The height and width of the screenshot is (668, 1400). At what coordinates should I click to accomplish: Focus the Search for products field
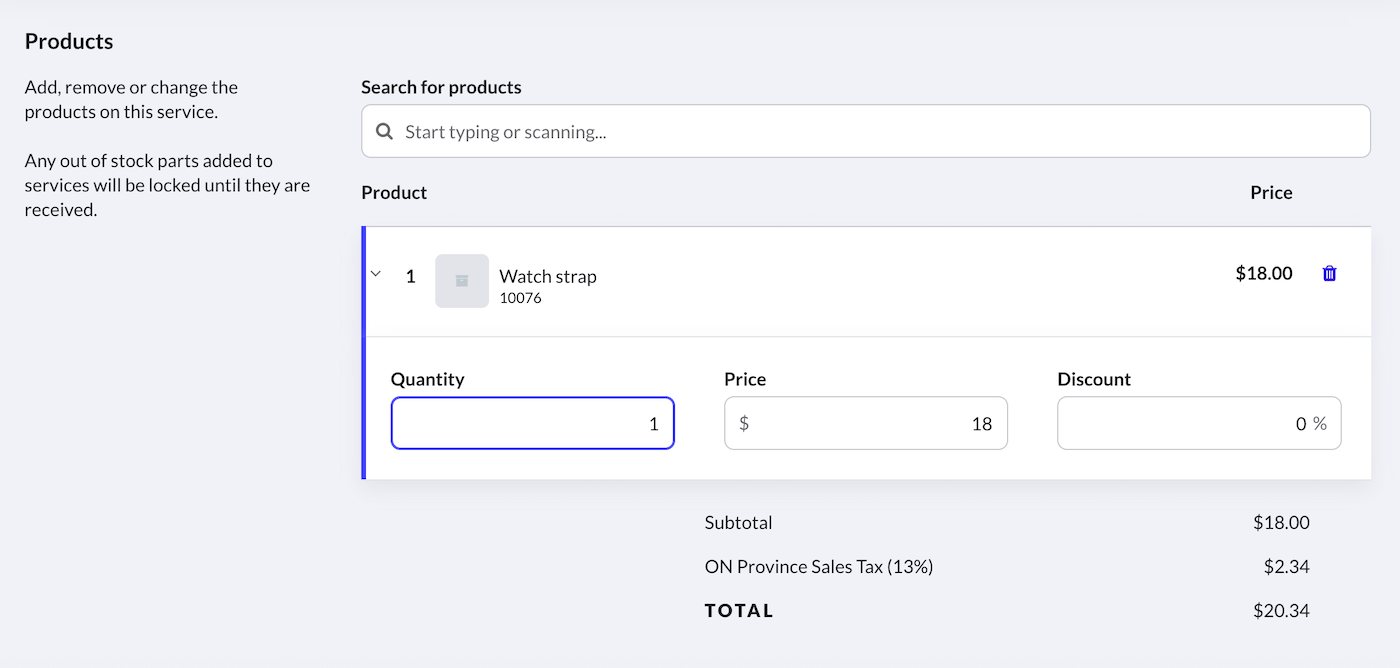tap(866, 131)
